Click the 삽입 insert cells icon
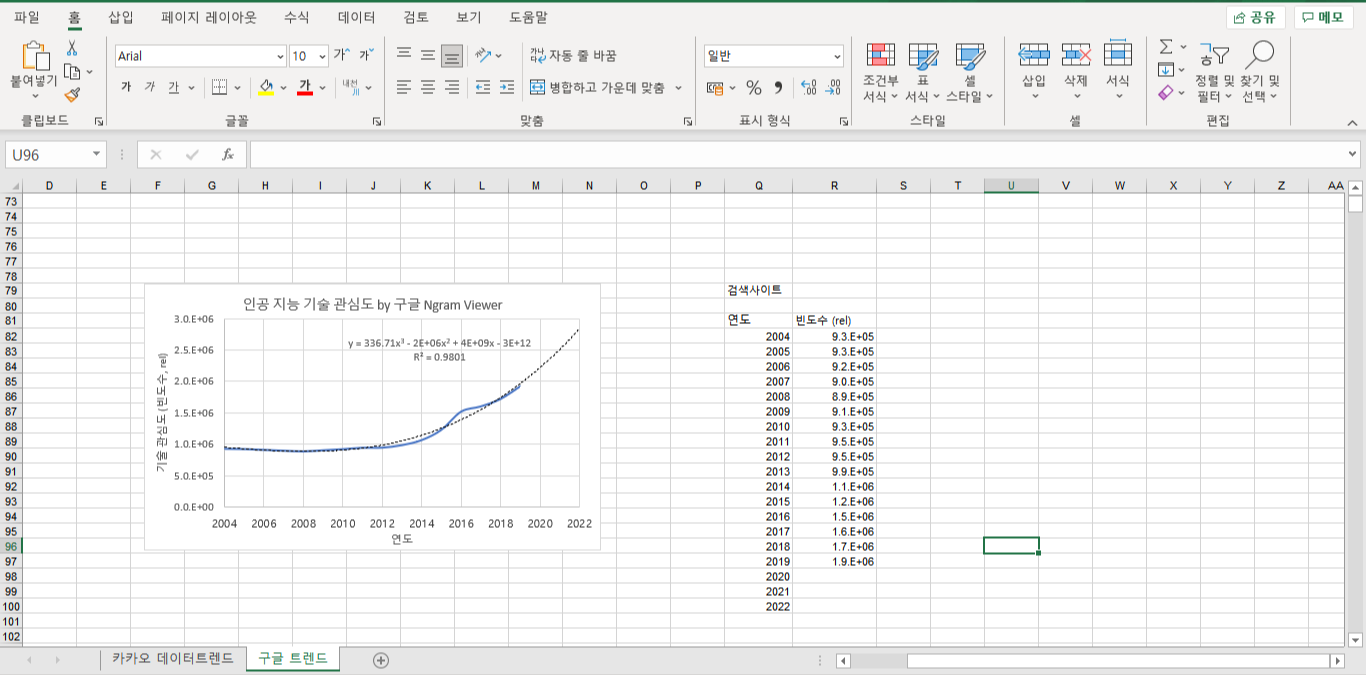The height and width of the screenshot is (675, 1366). tap(1034, 55)
